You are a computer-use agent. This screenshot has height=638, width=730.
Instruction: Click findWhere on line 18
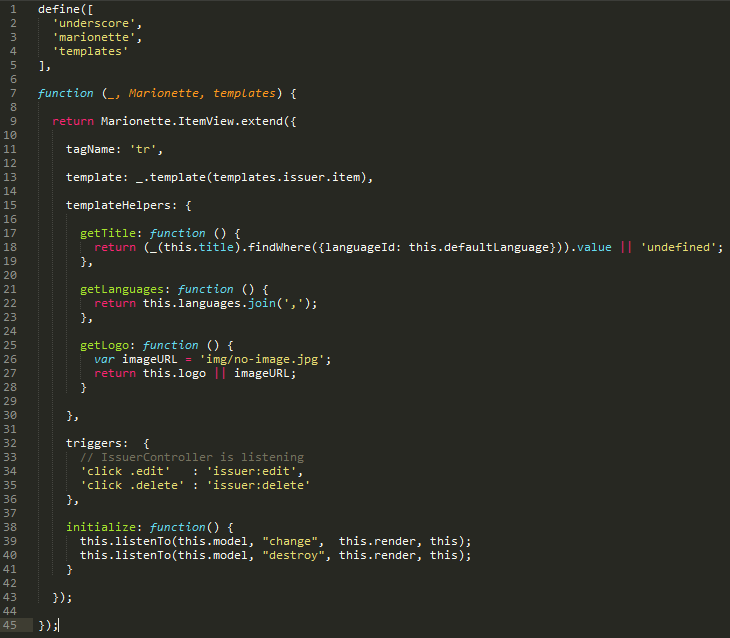pos(279,247)
